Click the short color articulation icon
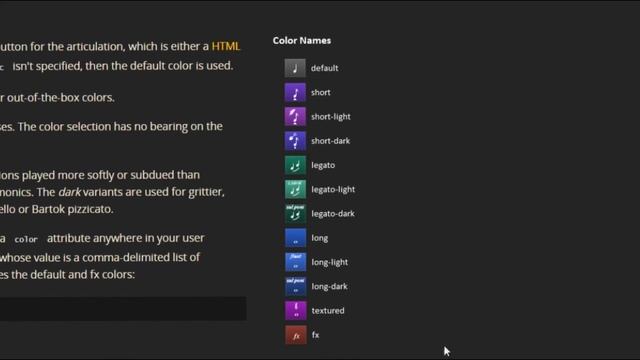 (x=295, y=92)
